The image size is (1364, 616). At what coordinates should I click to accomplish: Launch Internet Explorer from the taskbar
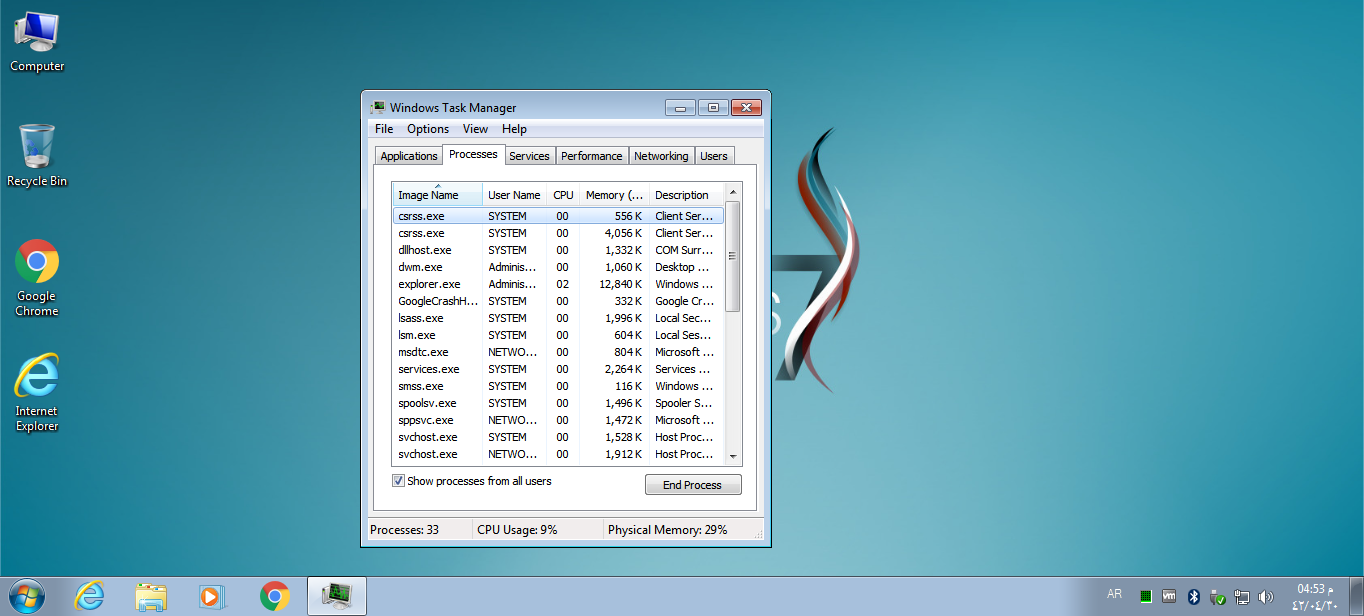click(90, 596)
